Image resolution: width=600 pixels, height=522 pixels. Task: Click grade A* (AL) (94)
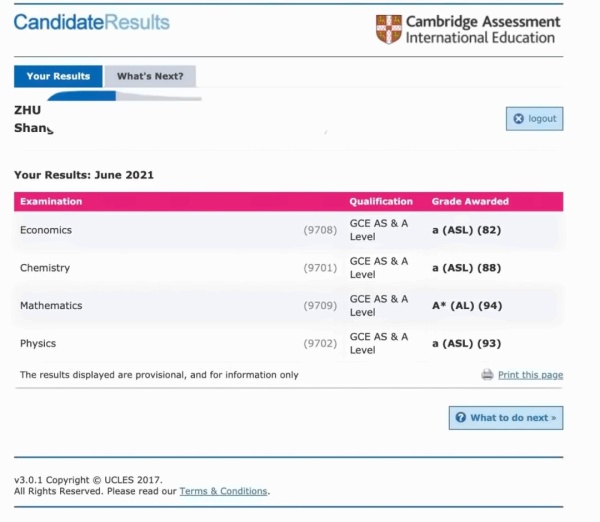click(467, 305)
